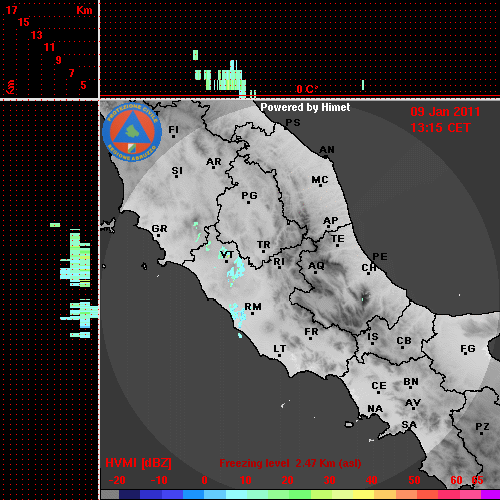Select the LT city marker

tap(279, 355)
